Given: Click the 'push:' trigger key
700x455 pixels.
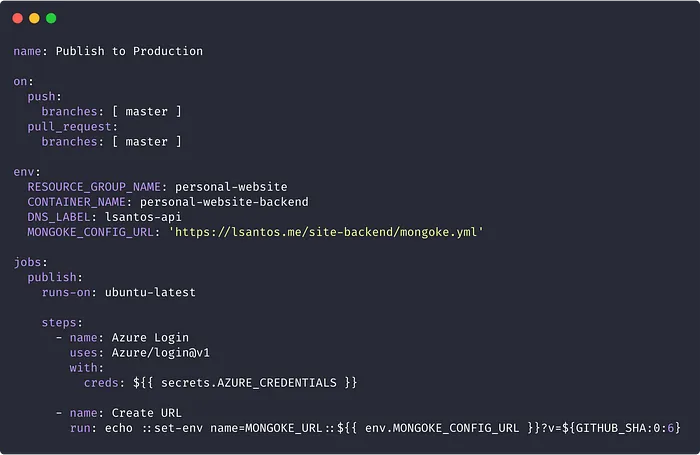Looking at the screenshot, I should [45, 97].
